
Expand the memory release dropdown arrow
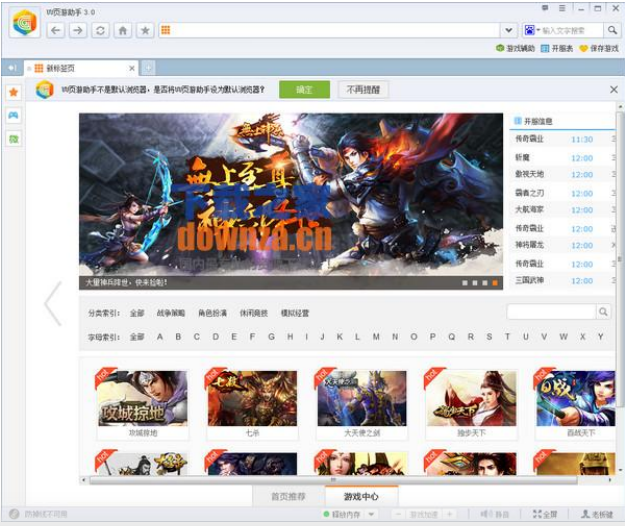[x=371, y=514]
